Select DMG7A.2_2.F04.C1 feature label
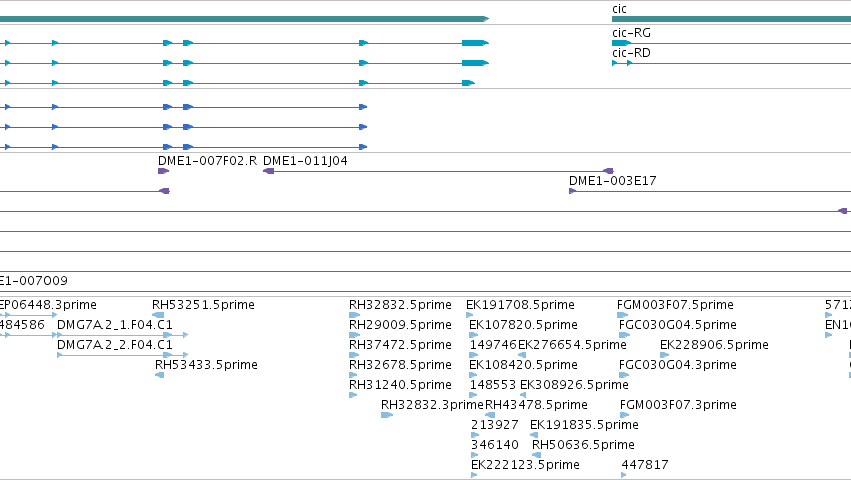 coord(115,345)
